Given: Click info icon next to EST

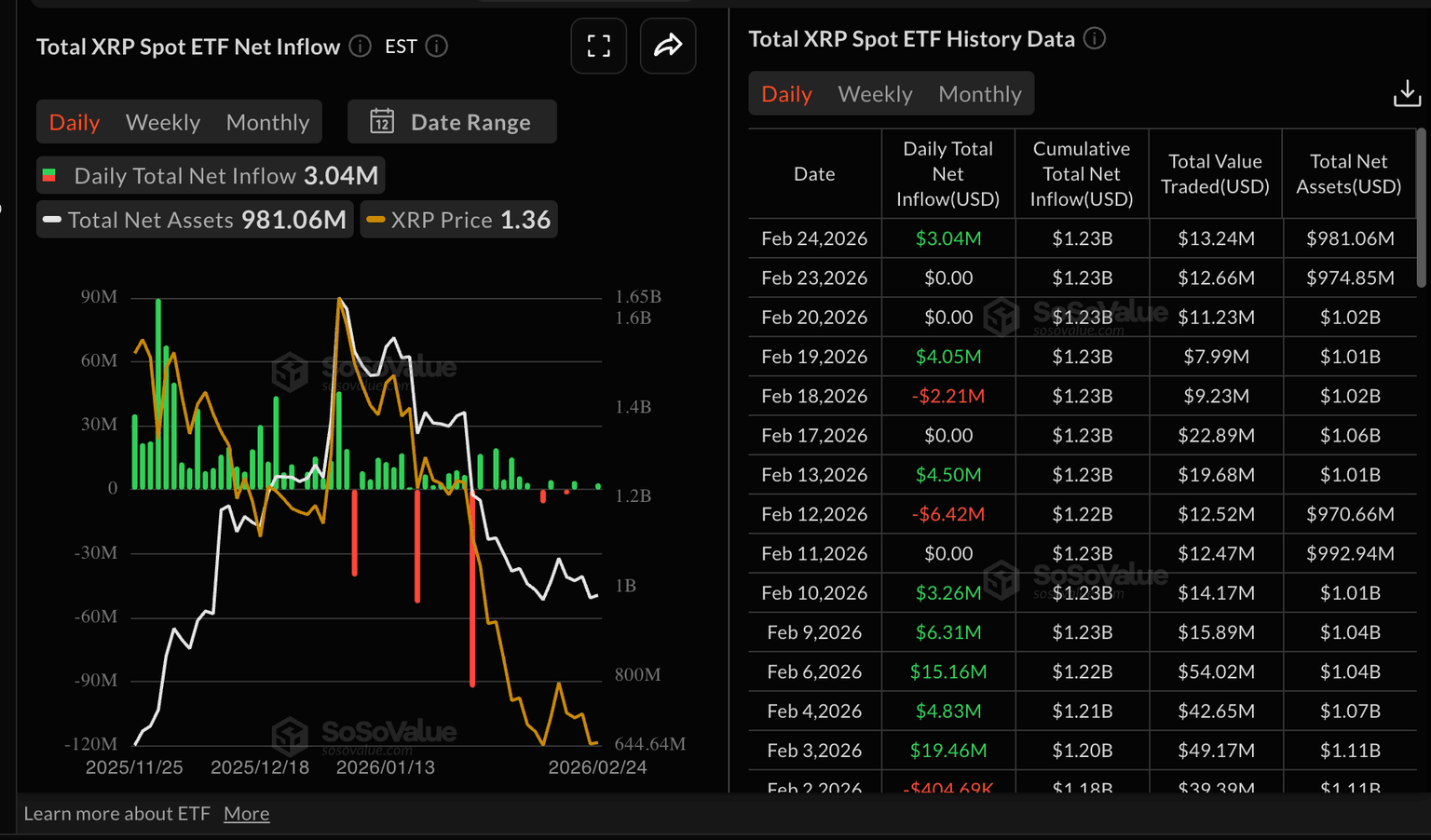Looking at the screenshot, I should click(x=437, y=46).
